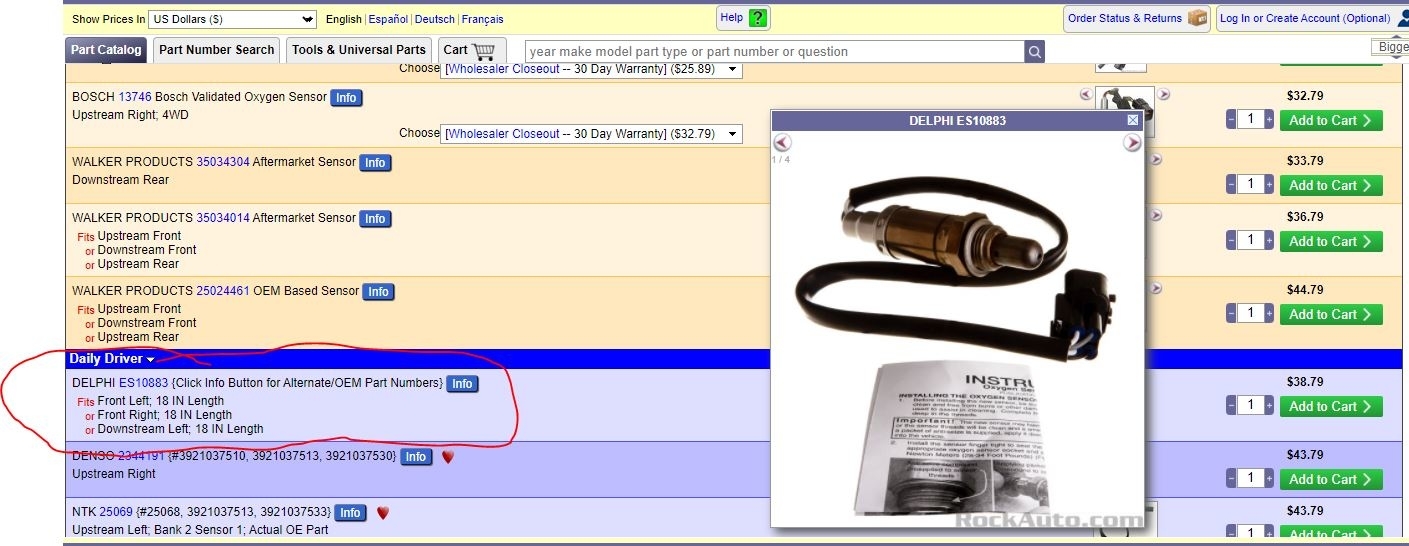Click the green Help question mark icon

pyautogui.click(x=759, y=18)
